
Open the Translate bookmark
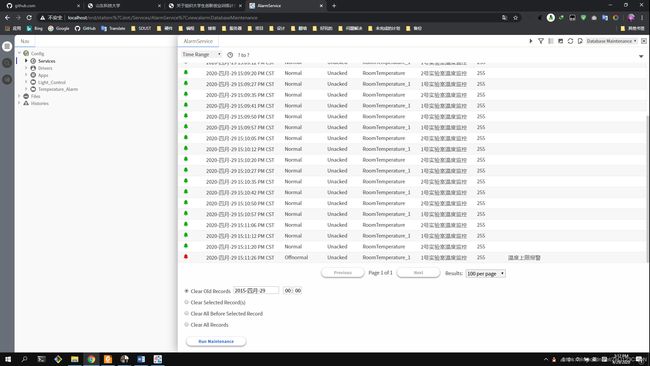(113, 29)
